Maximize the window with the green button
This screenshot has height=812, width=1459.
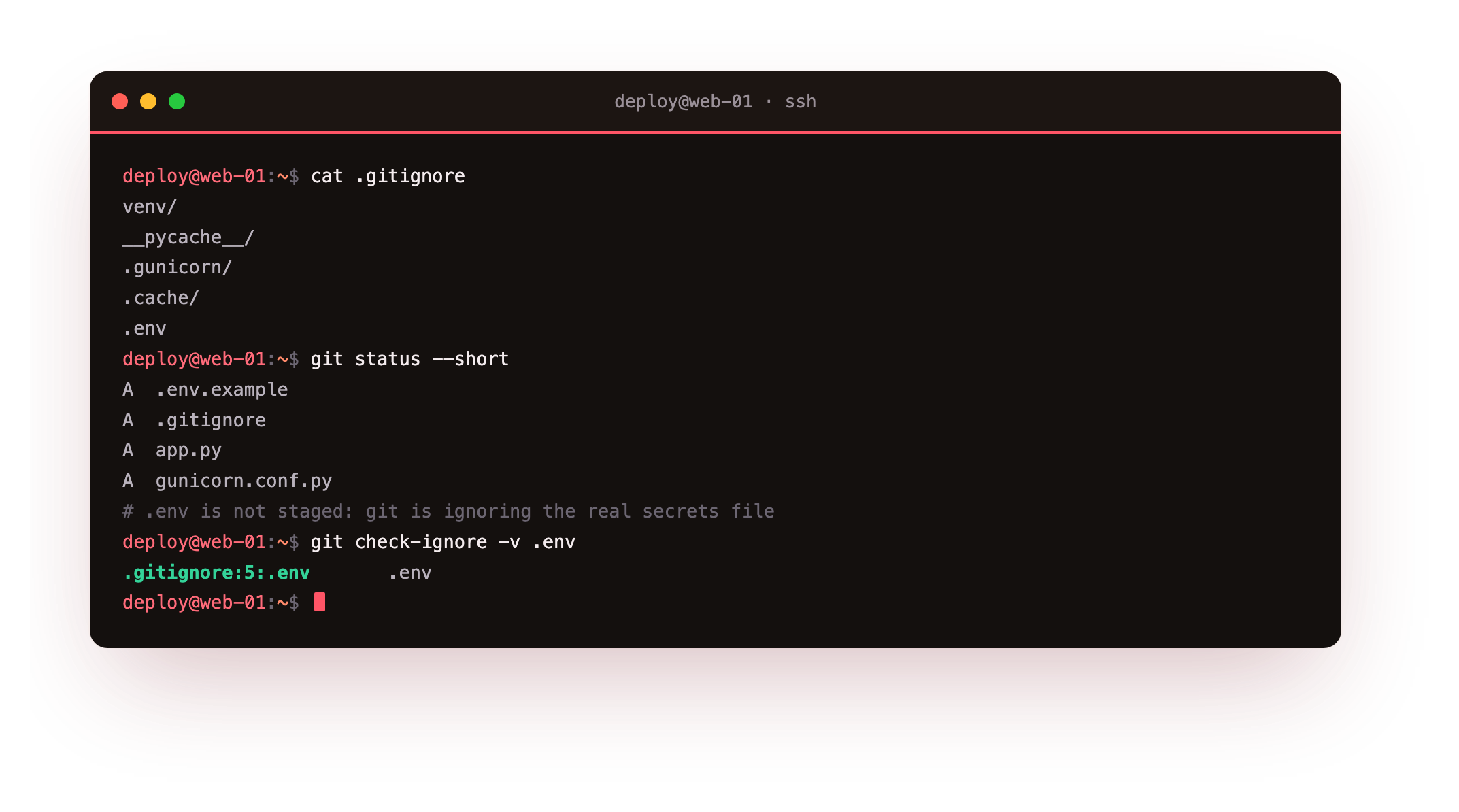(x=177, y=101)
